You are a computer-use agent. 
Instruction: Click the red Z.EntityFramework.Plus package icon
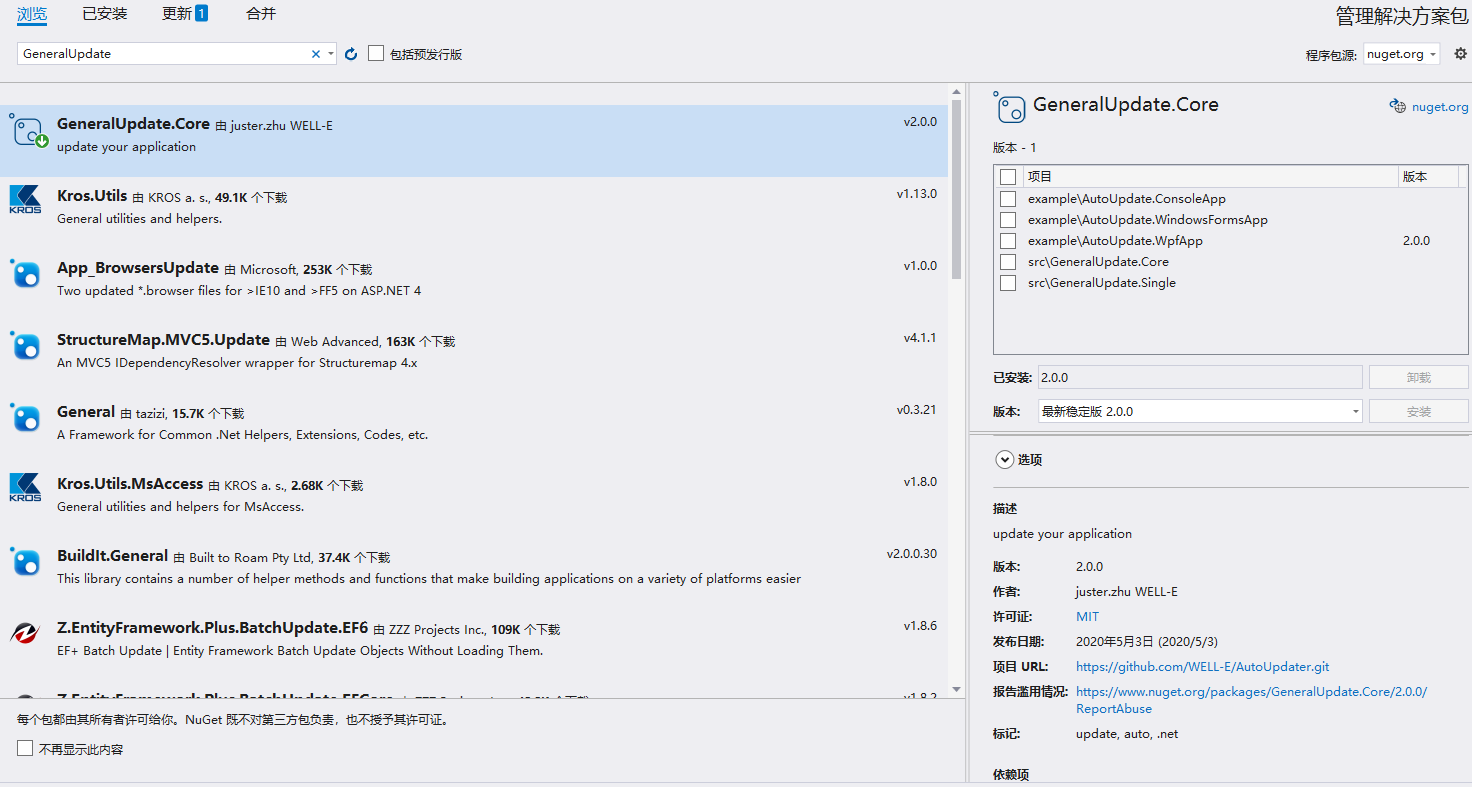coord(25,630)
